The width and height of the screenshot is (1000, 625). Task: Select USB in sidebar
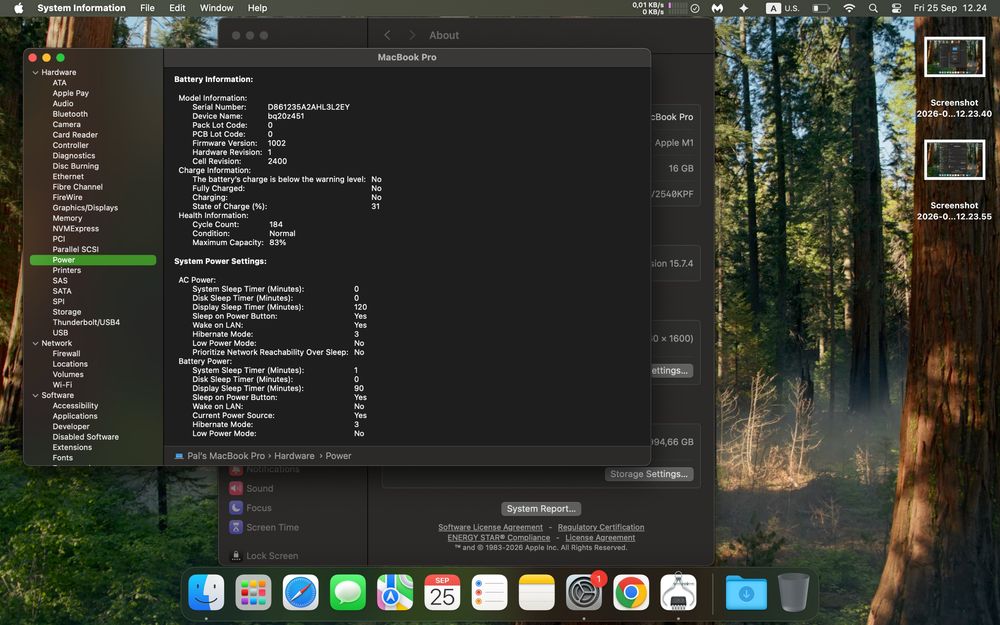(x=60, y=333)
